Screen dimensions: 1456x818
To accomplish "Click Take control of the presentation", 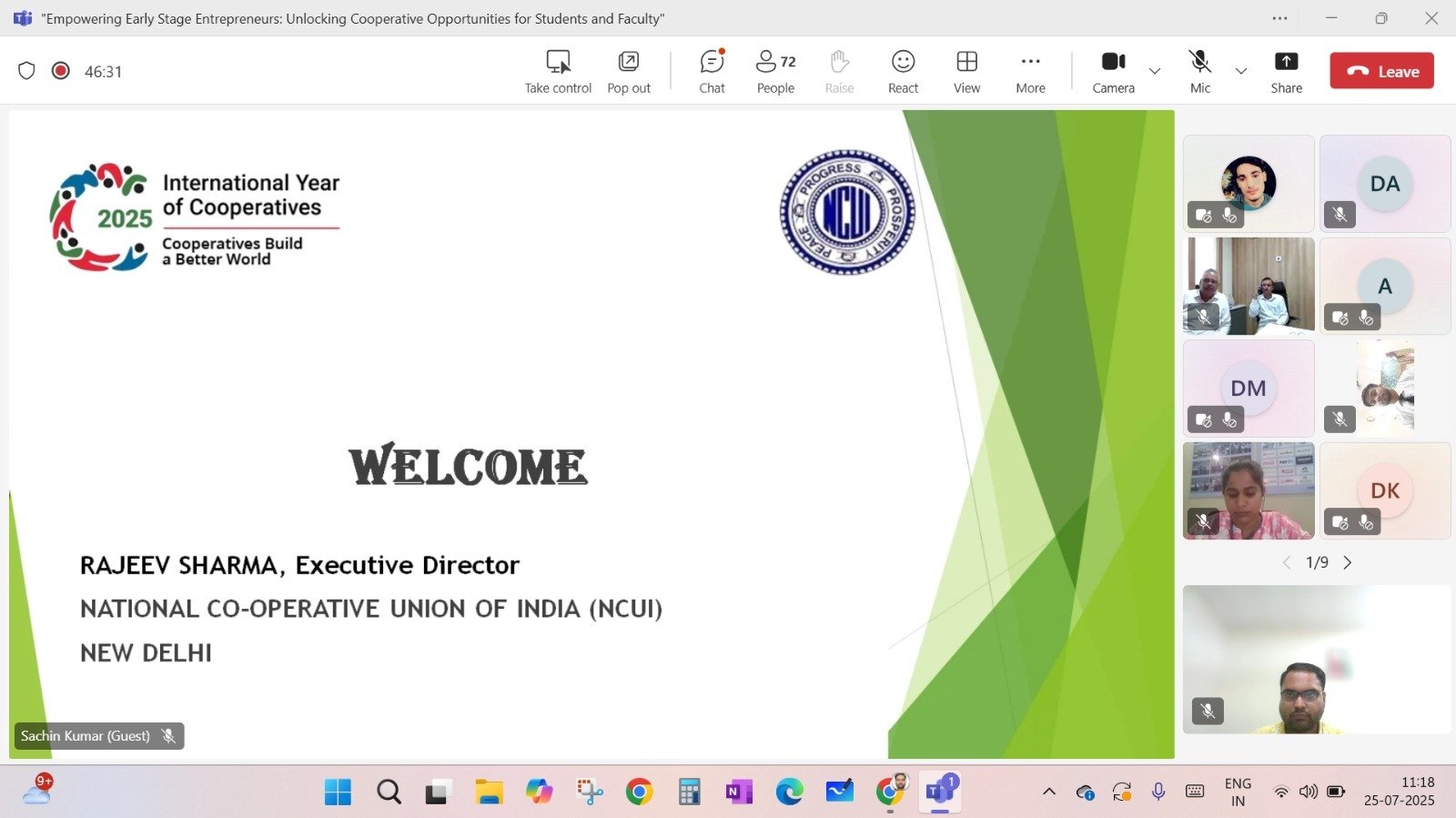I will 558,71.
